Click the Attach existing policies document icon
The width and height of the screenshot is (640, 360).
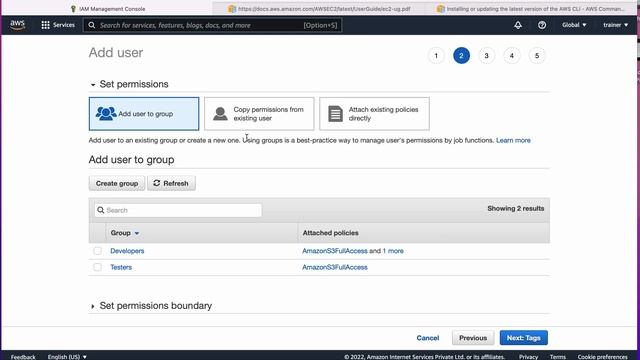click(336, 113)
